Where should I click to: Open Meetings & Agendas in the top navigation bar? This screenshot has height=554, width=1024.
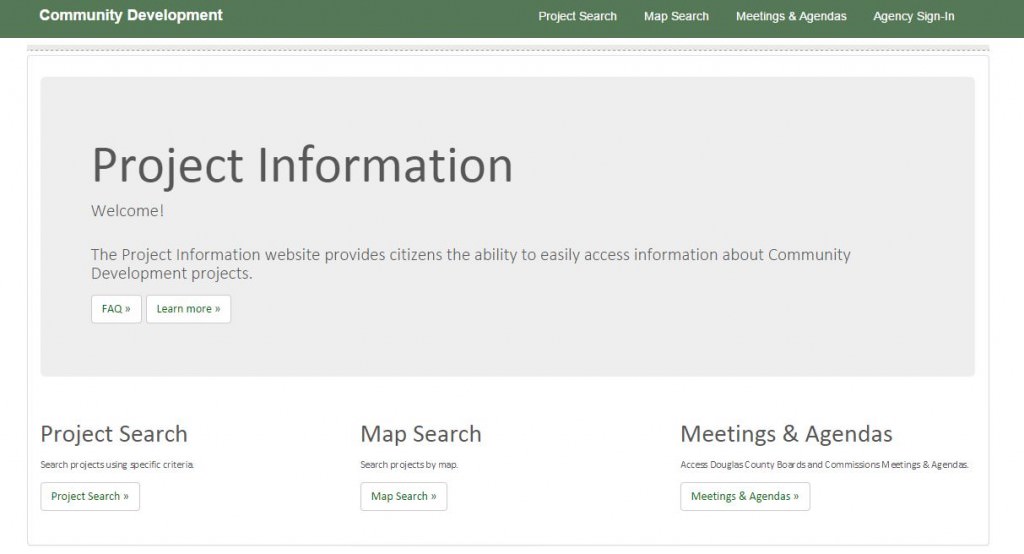coord(791,16)
